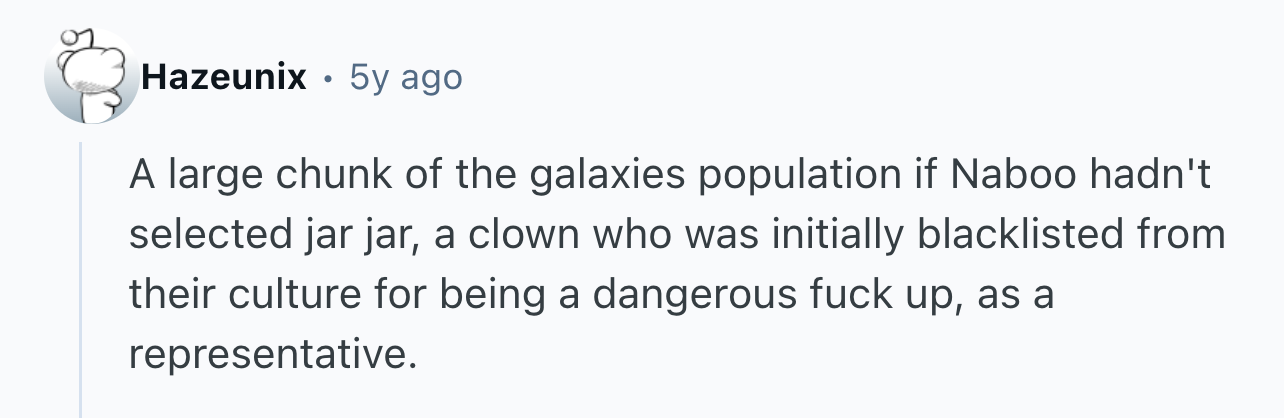The image size is (1284, 418).
Task: Click the word "selected" starting the second line
Action: (192, 236)
